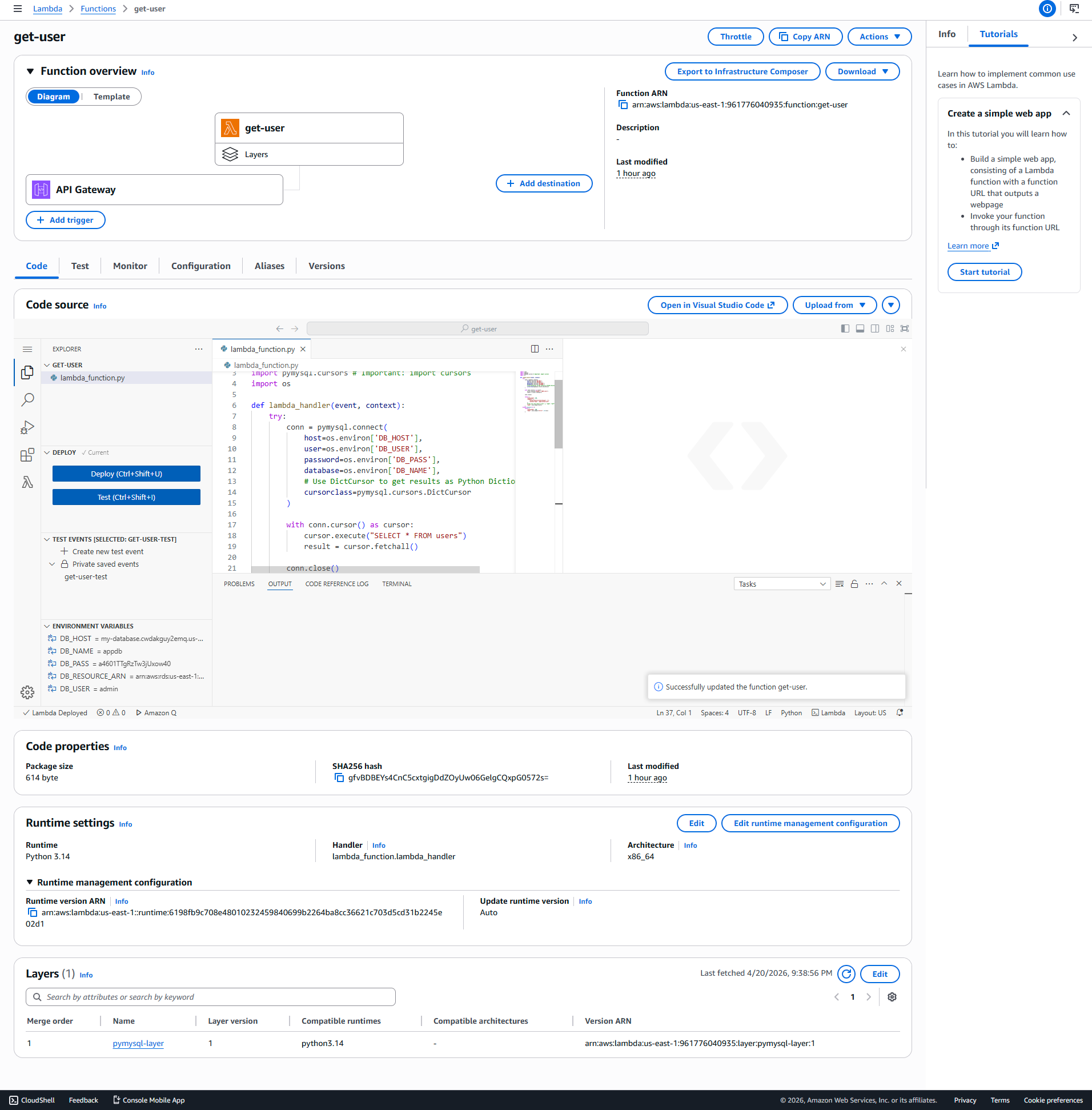Image resolution: width=1092 pixels, height=1110 pixels.
Task: Click Test (Ctrl+Shift+I) button
Action: pos(126,498)
